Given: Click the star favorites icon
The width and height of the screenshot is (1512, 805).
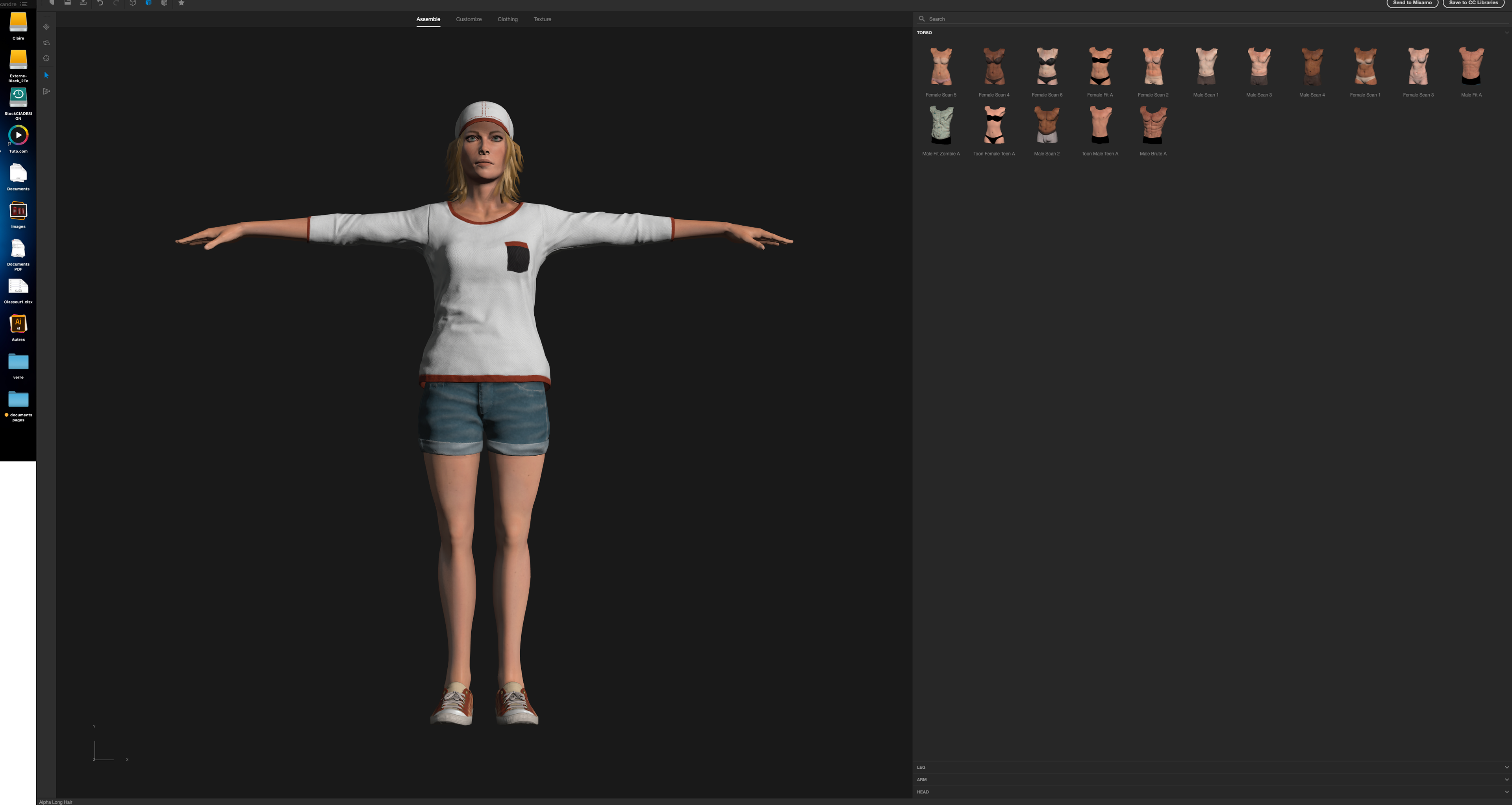Looking at the screenshot, I should click(x=182, y=3).
